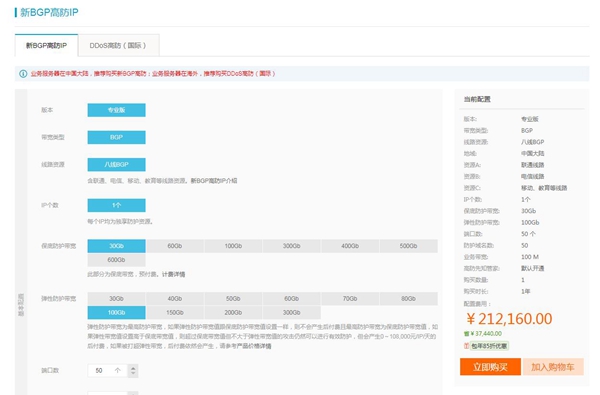Select 80Gb elastic protection bandwidth
This screenshot has width=600, height=395.
(x=409, y=299)
